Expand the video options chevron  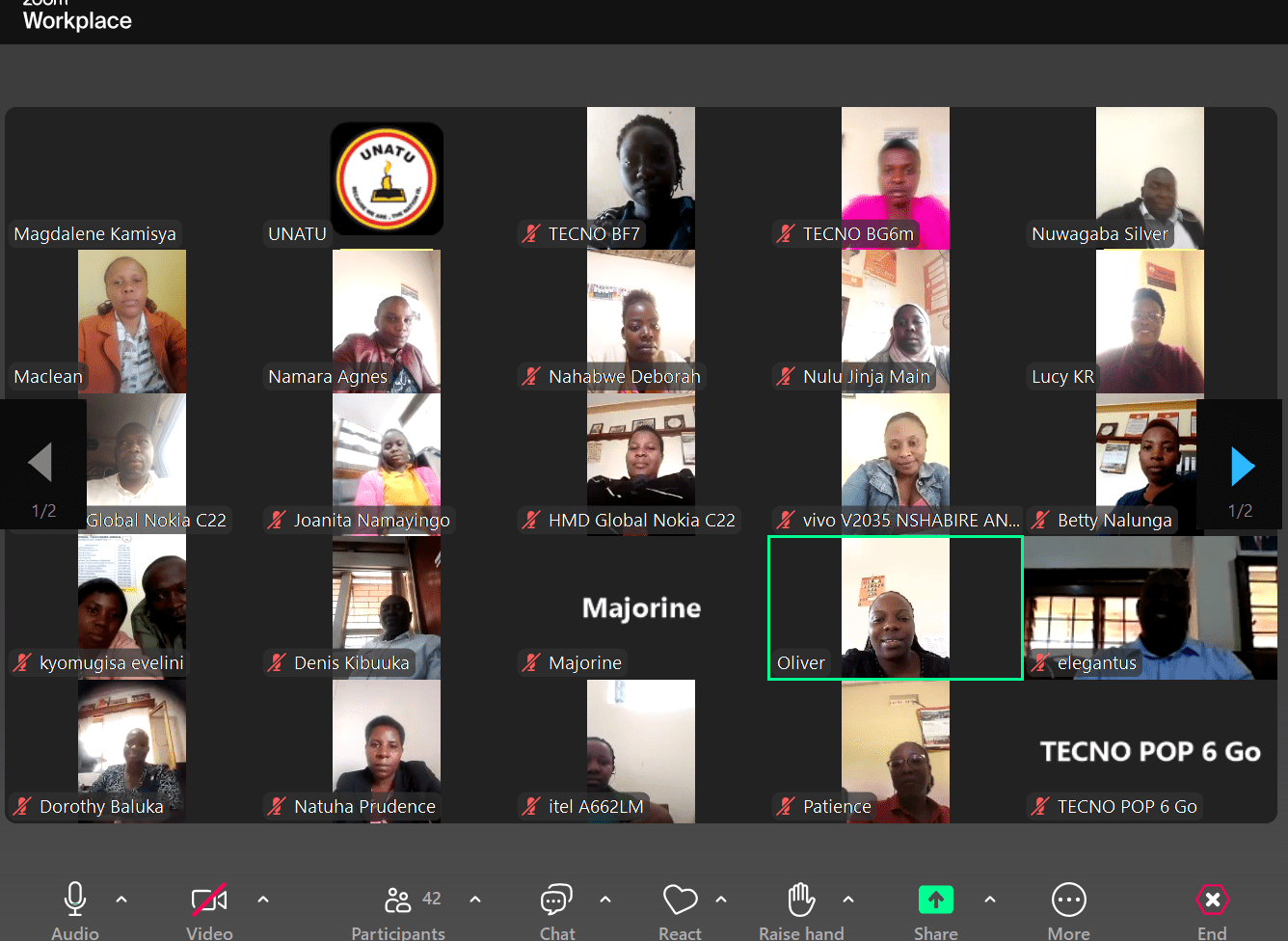click(263, 900)
